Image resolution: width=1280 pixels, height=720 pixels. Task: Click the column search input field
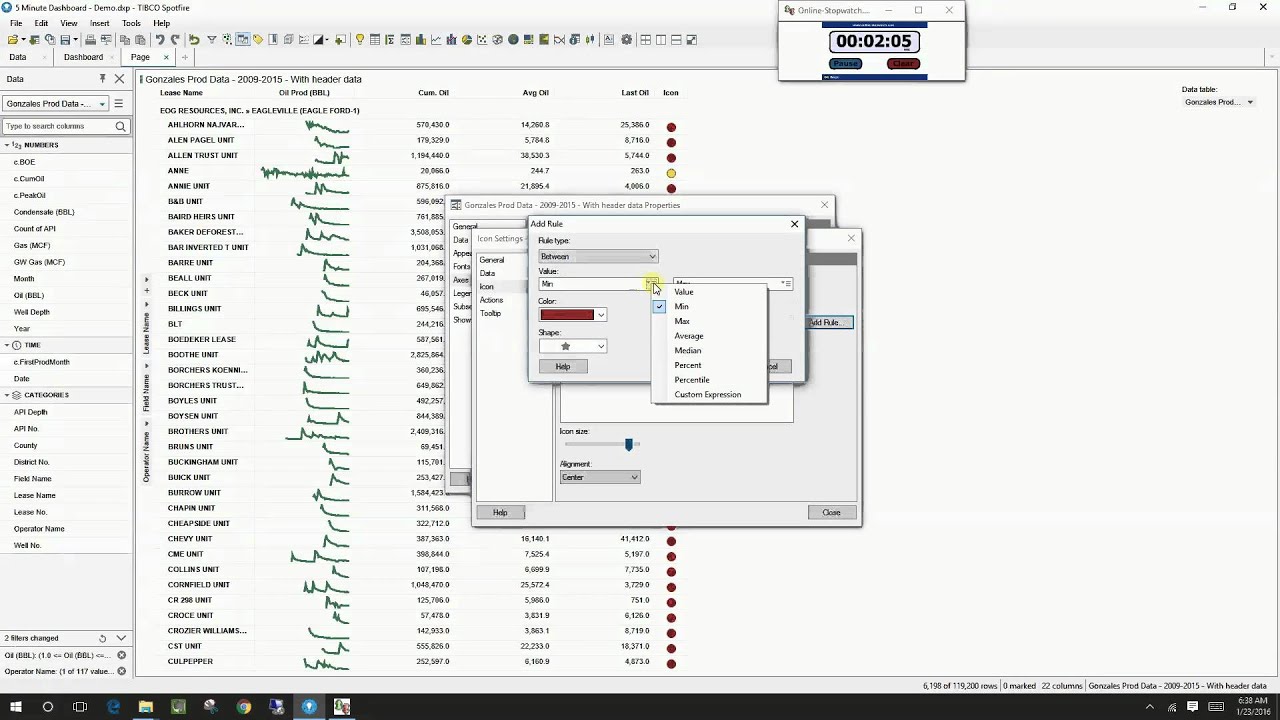[58, 126]
